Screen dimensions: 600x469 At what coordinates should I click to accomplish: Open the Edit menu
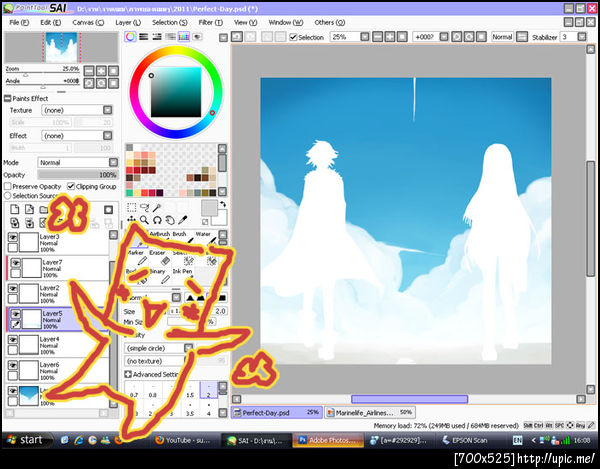pos(51,23)
